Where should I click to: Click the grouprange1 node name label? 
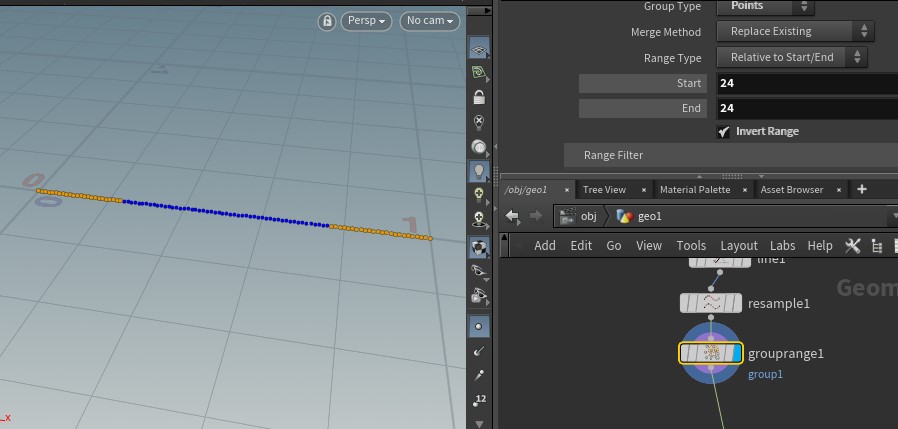coord(786,354)
